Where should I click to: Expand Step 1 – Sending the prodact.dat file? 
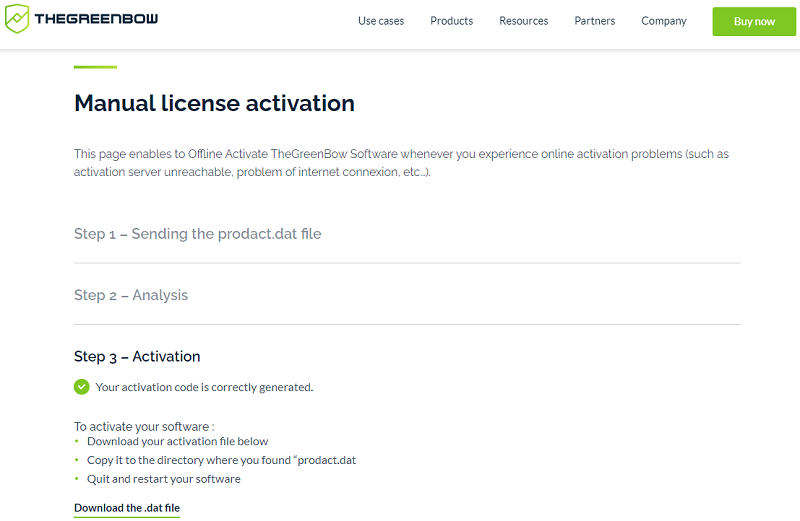point(197,234)
